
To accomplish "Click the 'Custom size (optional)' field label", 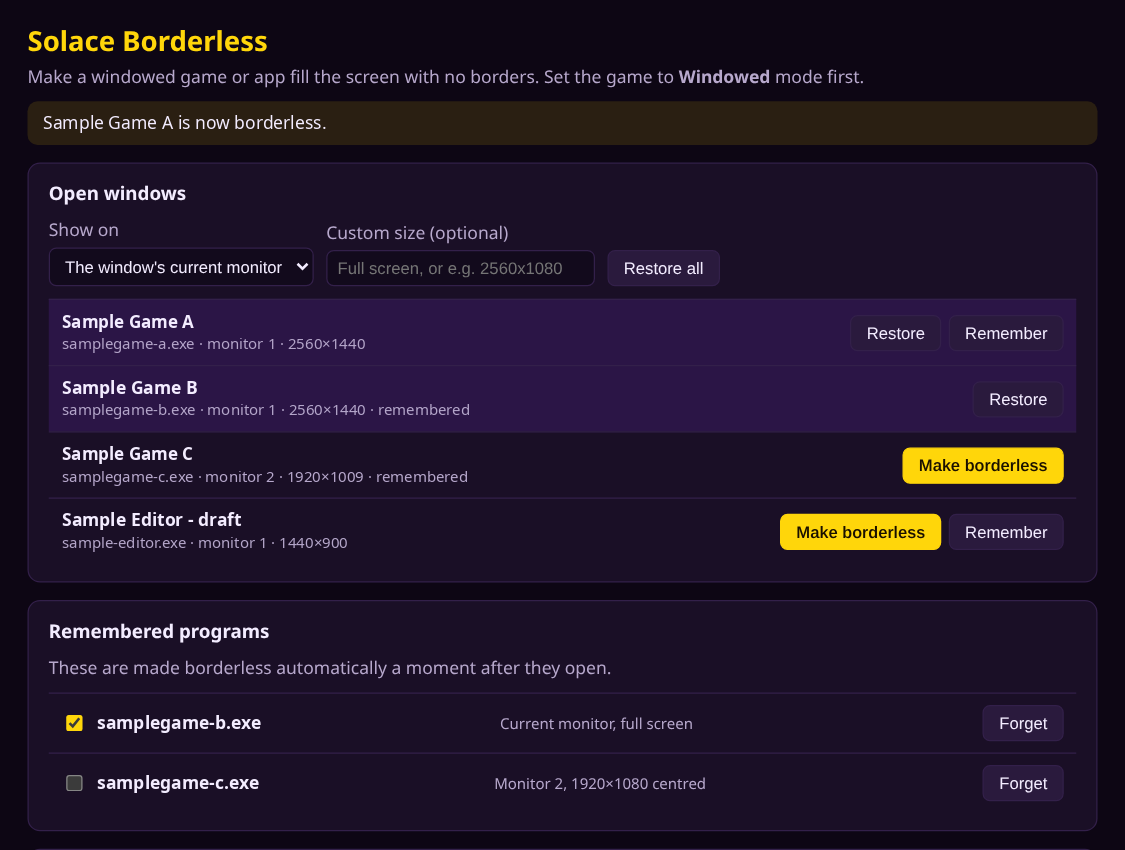I will 418,233.
